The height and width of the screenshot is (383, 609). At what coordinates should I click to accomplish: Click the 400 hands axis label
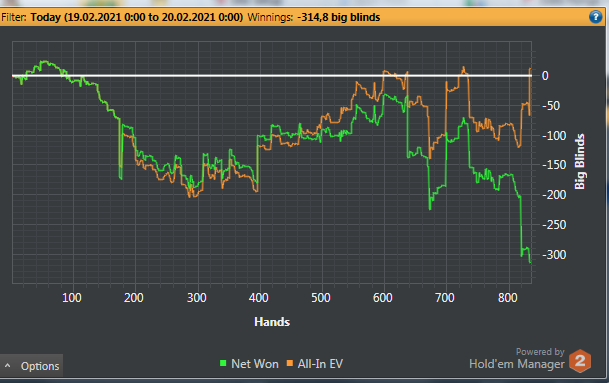(x=258, y=298)
